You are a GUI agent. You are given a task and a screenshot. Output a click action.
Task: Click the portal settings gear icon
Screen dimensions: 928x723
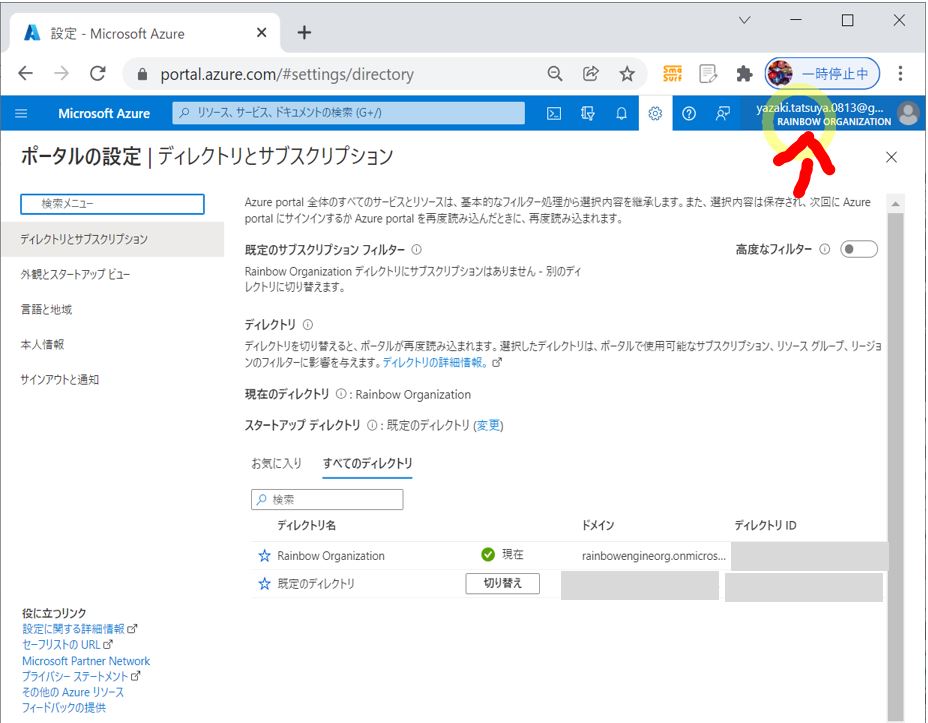[655, 113]
